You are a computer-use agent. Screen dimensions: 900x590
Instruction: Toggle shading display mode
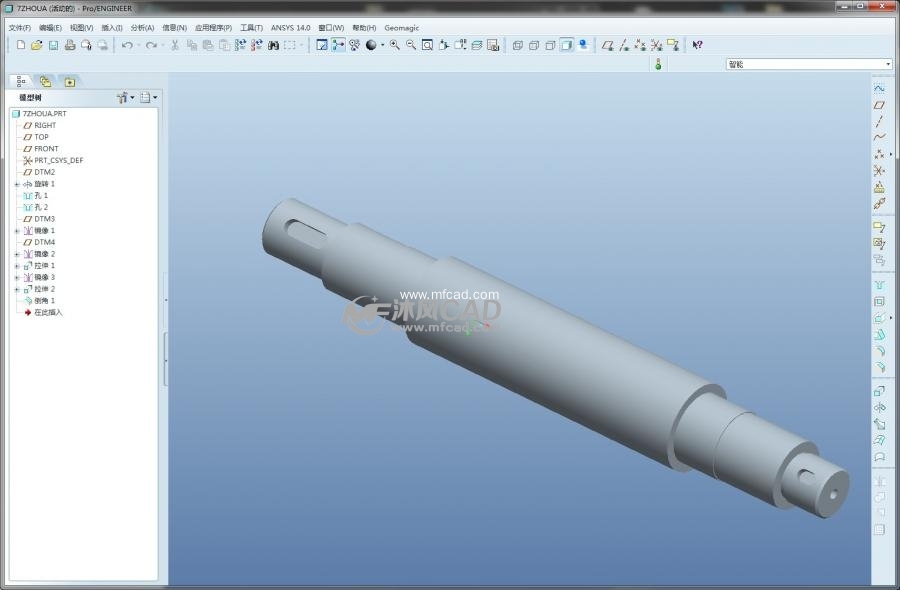567,45
